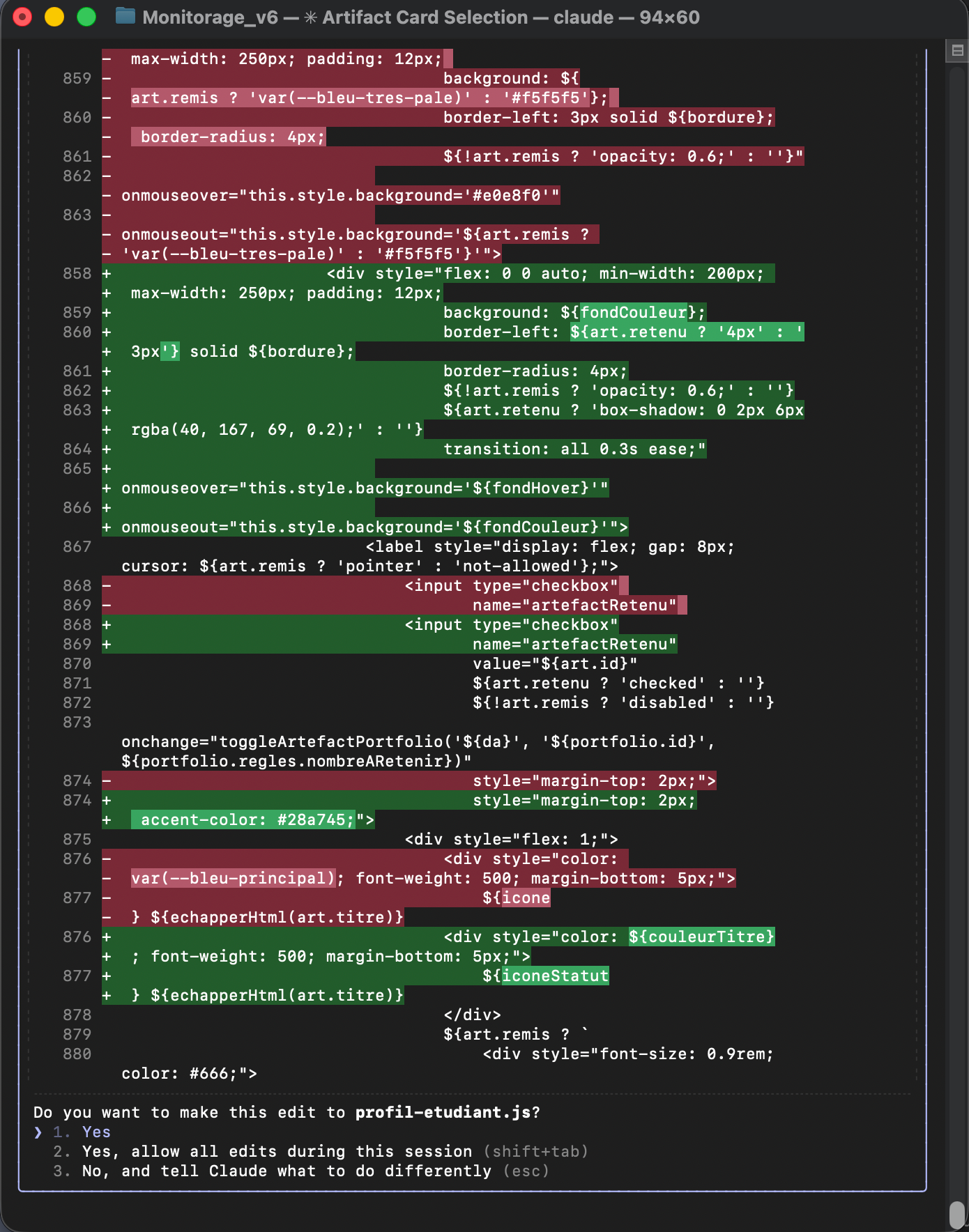Click the highlighted ${fondCouleur} token
The image size is (969, 1232).
pyautogui.click(x=634, y=313)
